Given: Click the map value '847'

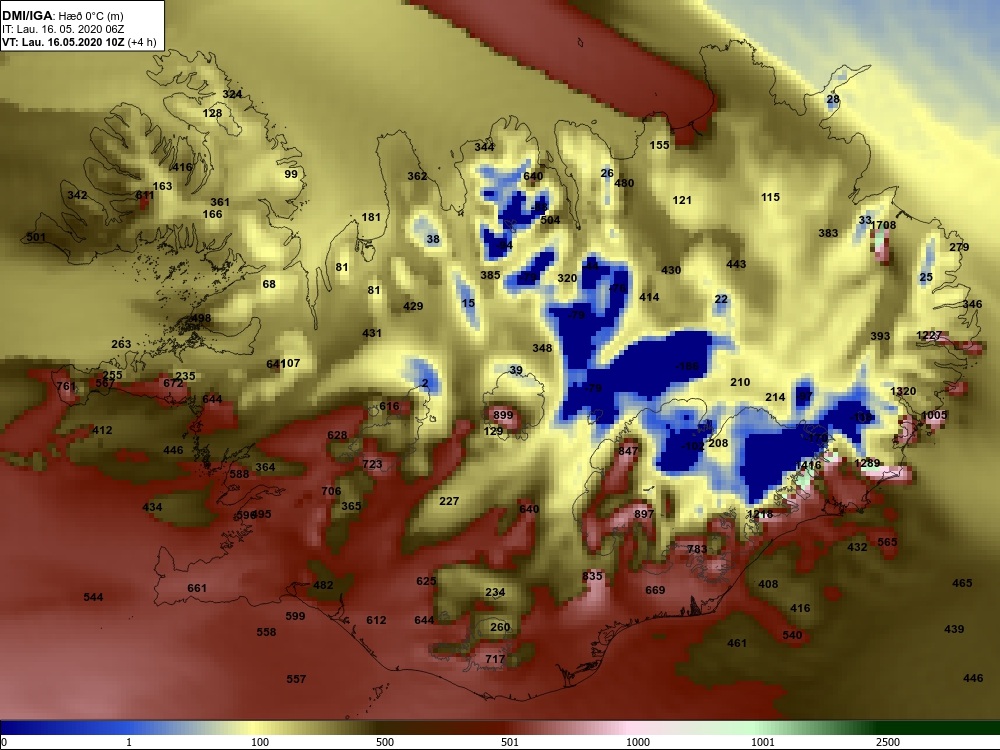Looking at the screenshot, I should [x=628, y=451].
